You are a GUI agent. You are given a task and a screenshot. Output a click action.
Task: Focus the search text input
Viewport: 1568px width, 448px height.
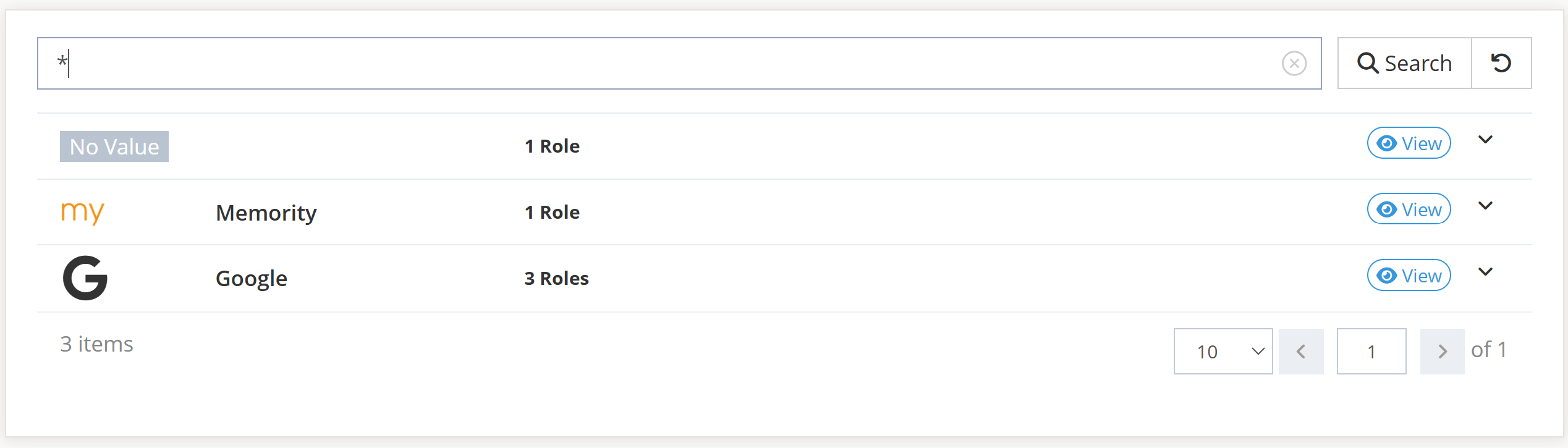coord(679,63)
